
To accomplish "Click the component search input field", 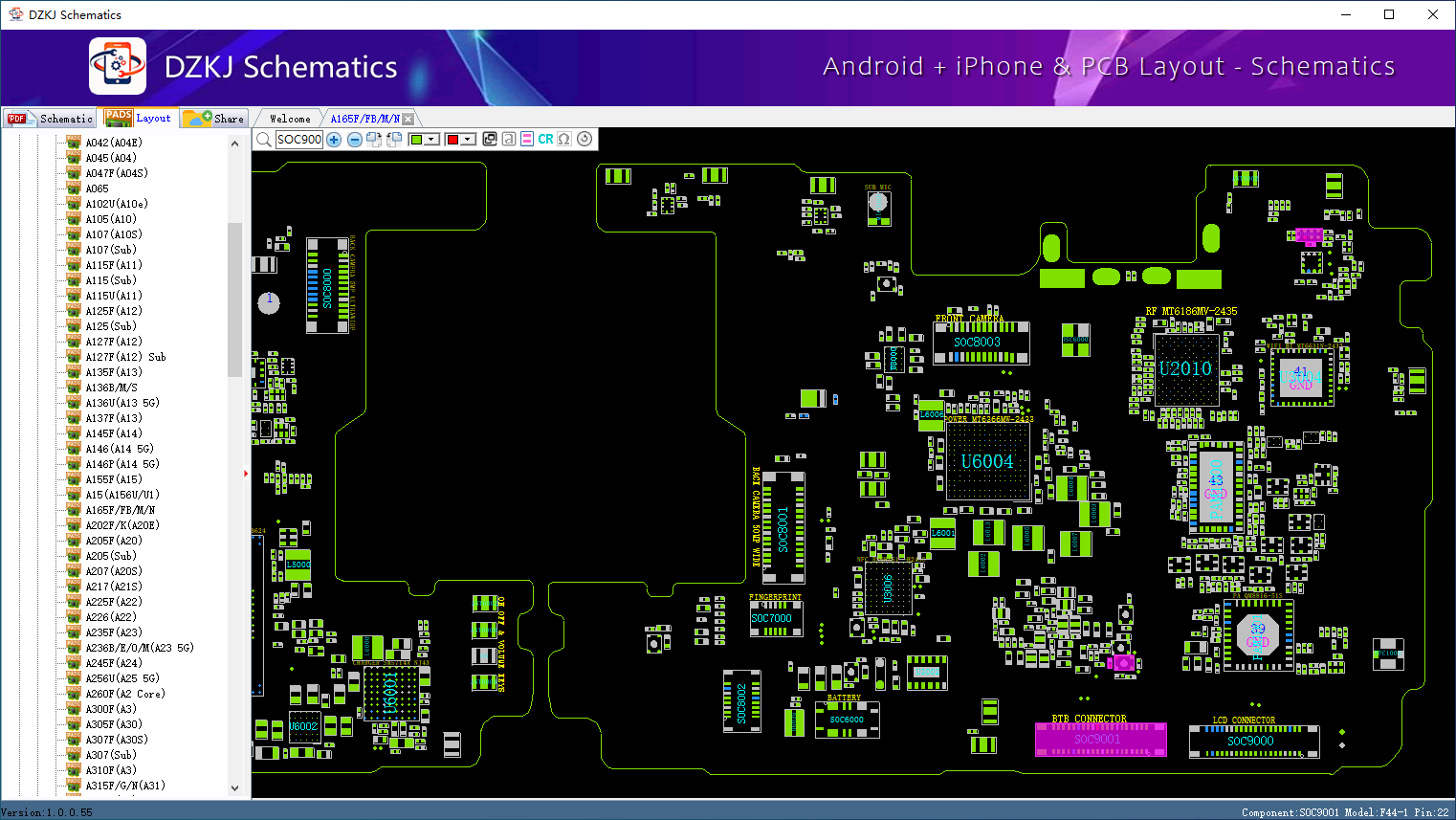I will point(299,140).
